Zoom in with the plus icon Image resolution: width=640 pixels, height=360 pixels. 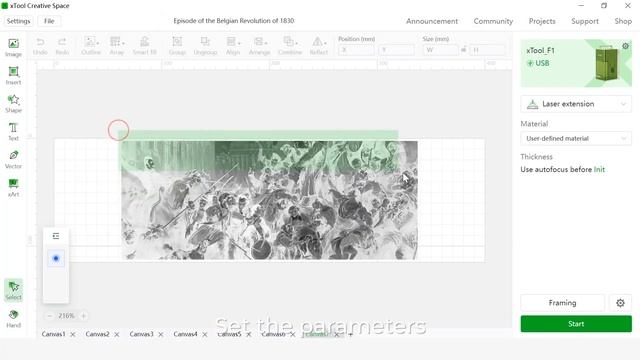click(x=83, y=316)
